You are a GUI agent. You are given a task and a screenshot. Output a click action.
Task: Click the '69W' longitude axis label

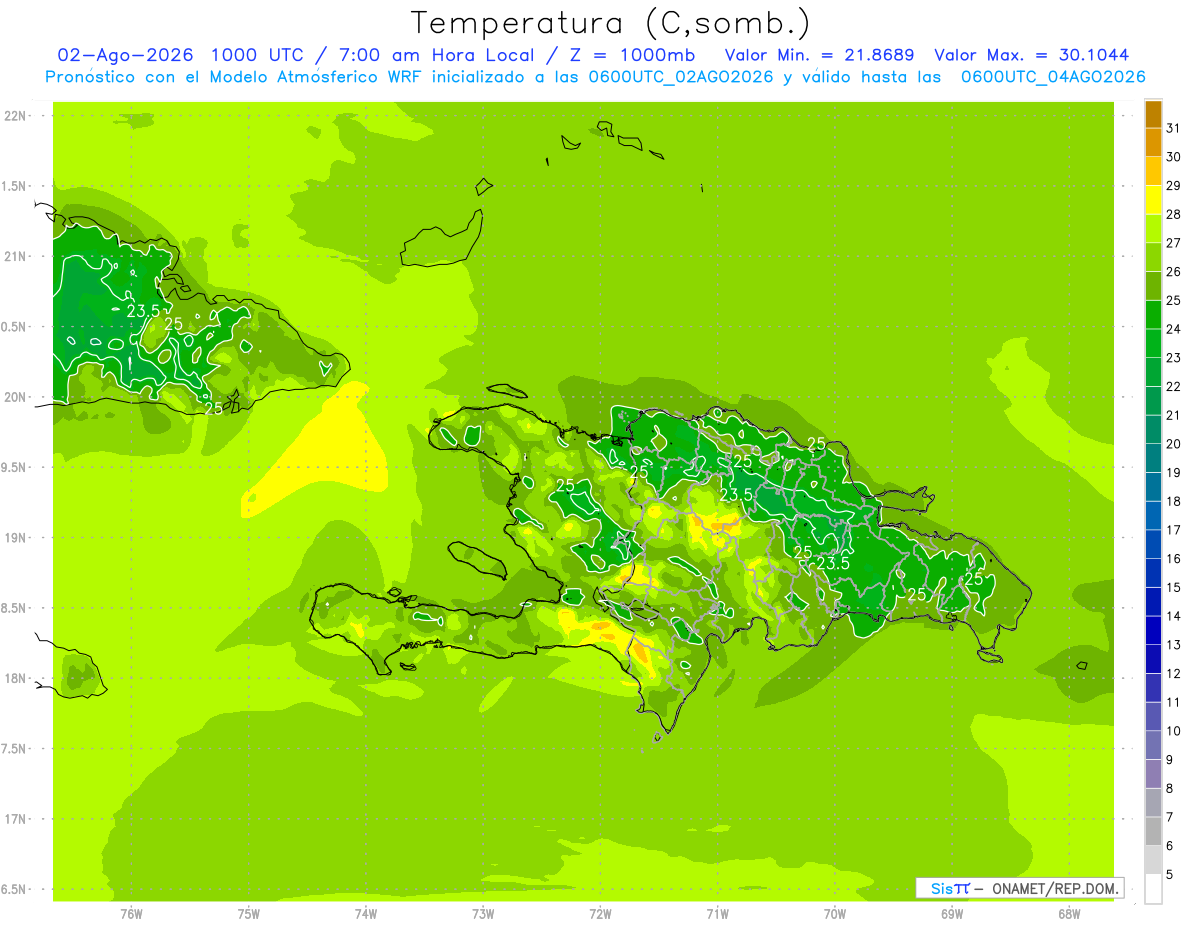pos(952,913)
